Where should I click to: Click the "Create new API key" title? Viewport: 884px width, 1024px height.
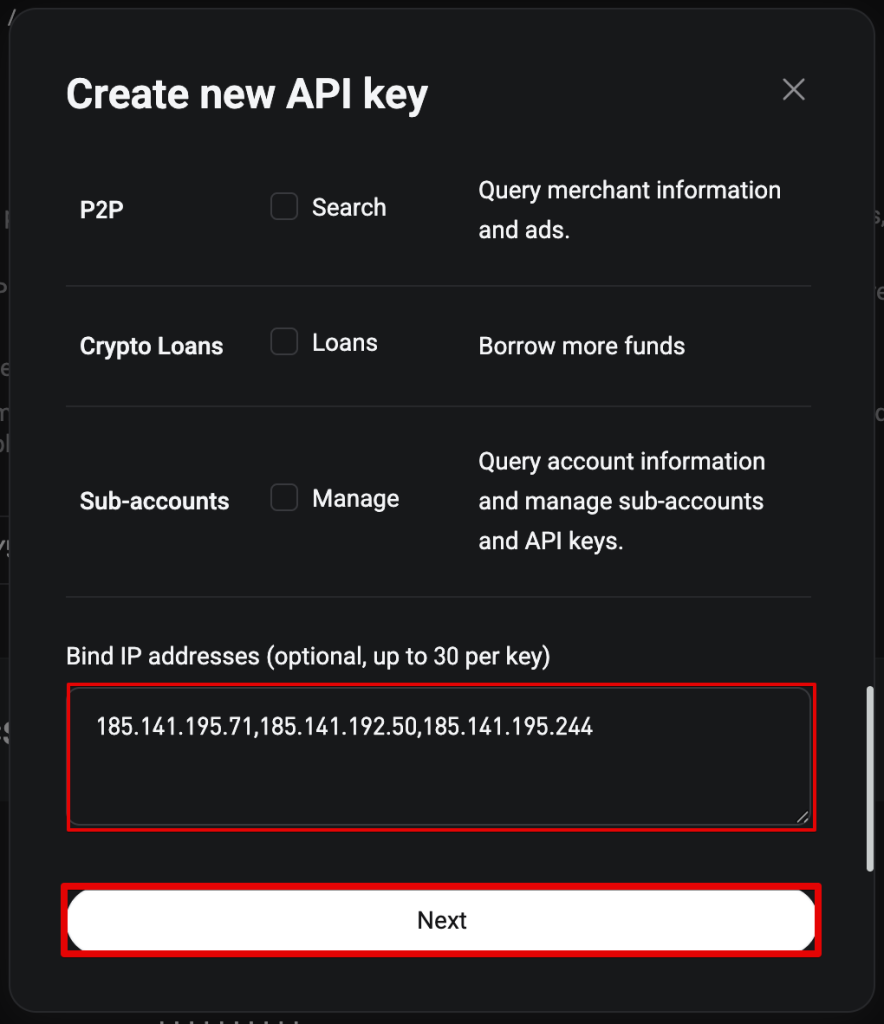pos(247,95)
